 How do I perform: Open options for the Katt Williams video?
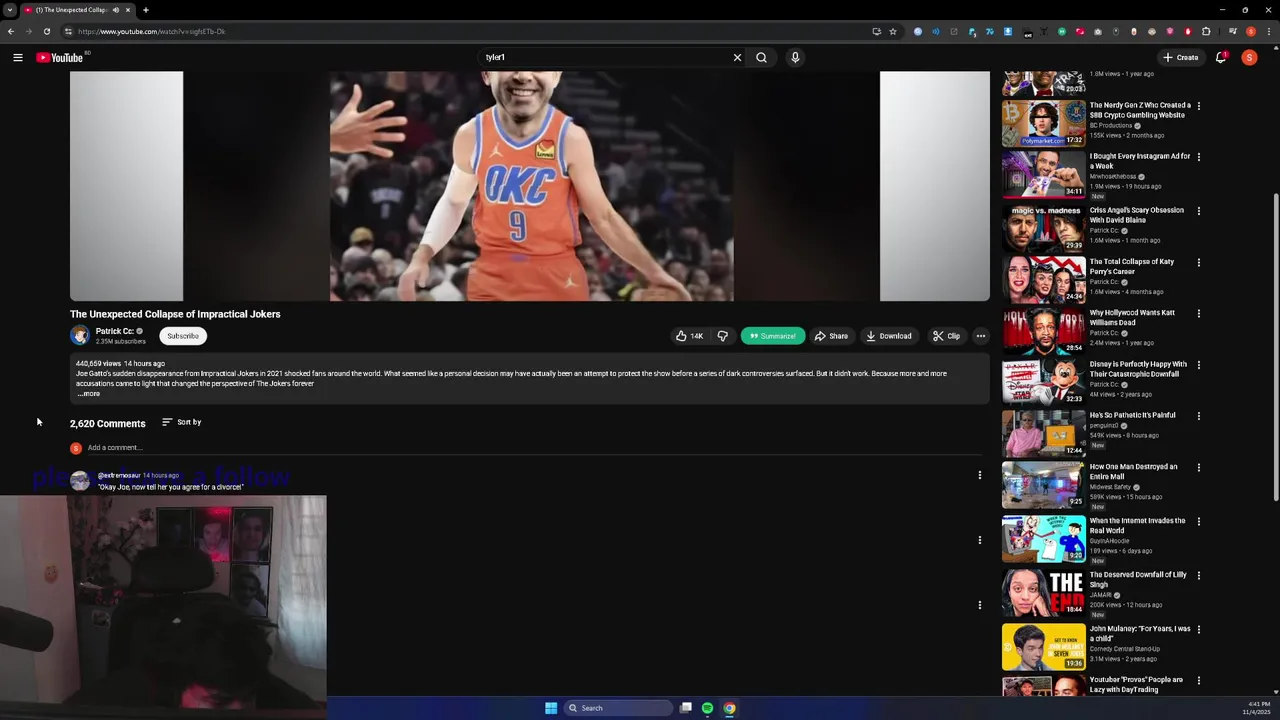tap(1199, 314)
